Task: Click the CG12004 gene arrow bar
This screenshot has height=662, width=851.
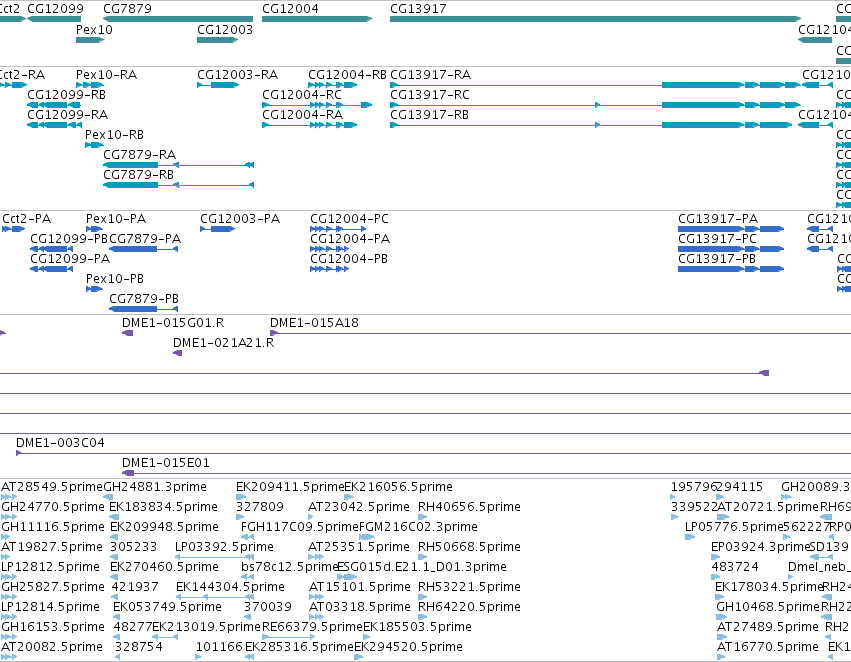Action: pos(317,19)
